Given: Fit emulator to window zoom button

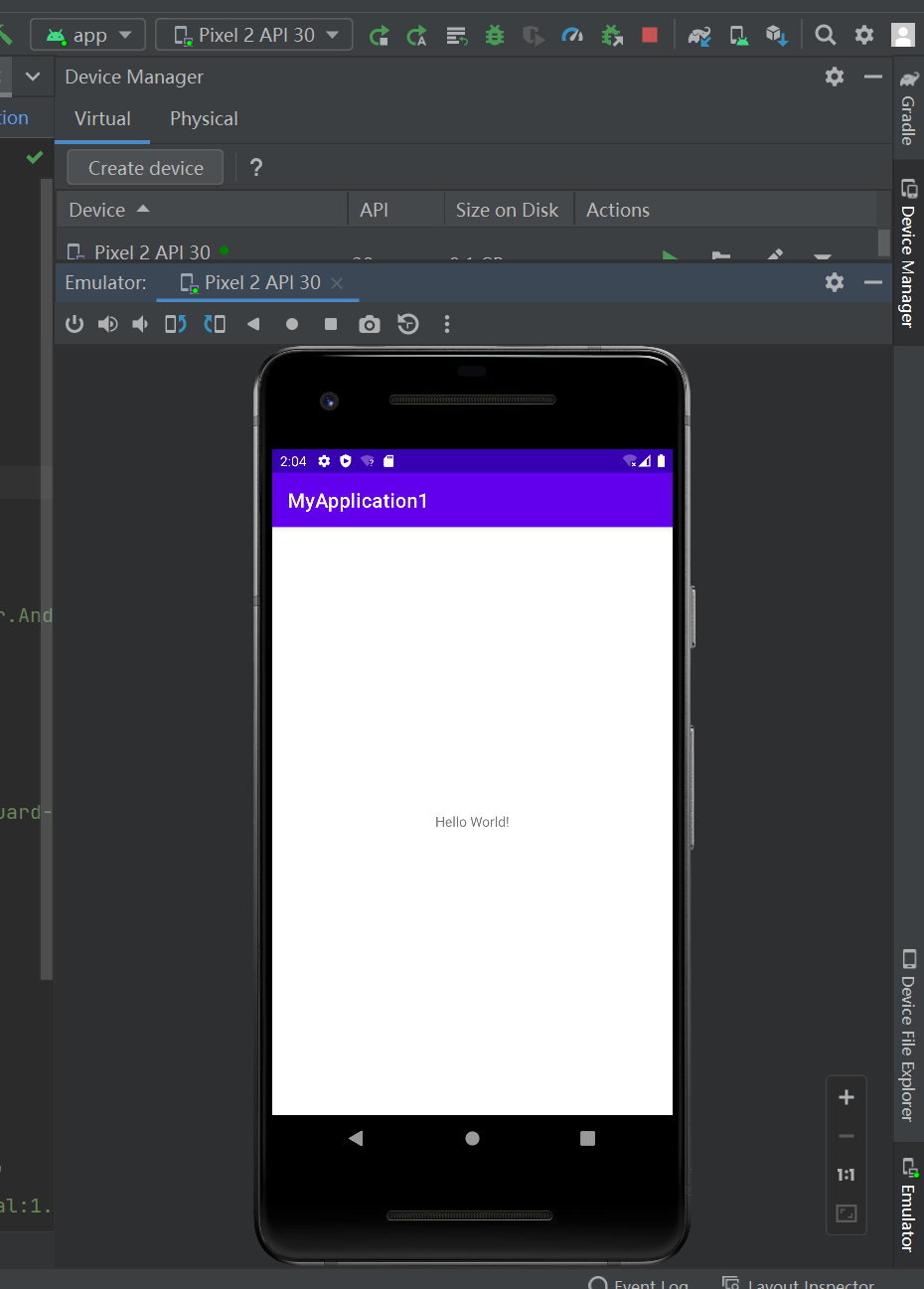Looking at the screenshot, I should click(x=847, y=1213).
